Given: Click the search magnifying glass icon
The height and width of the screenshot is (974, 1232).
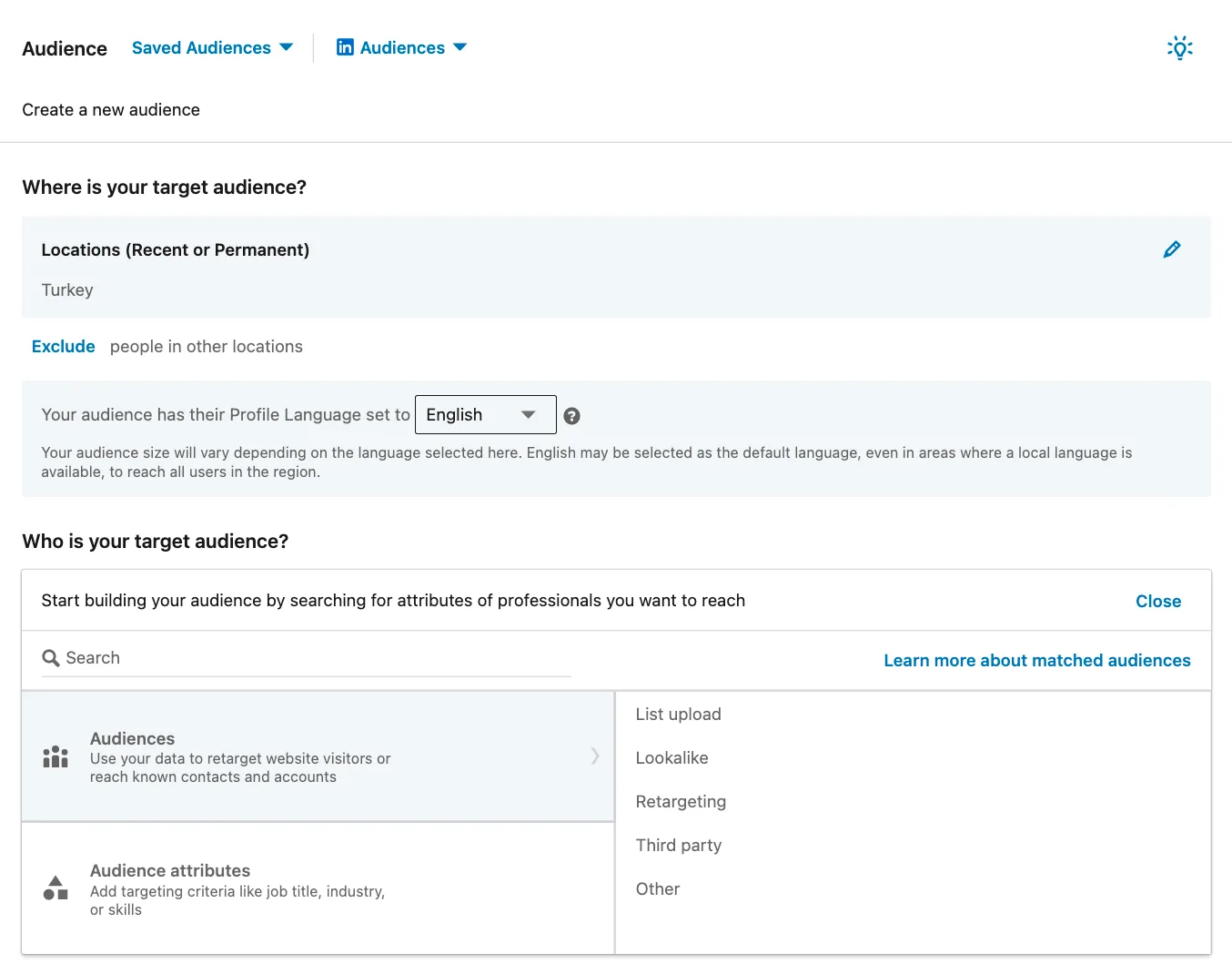Looking at the screenshot, I should 51,658.
